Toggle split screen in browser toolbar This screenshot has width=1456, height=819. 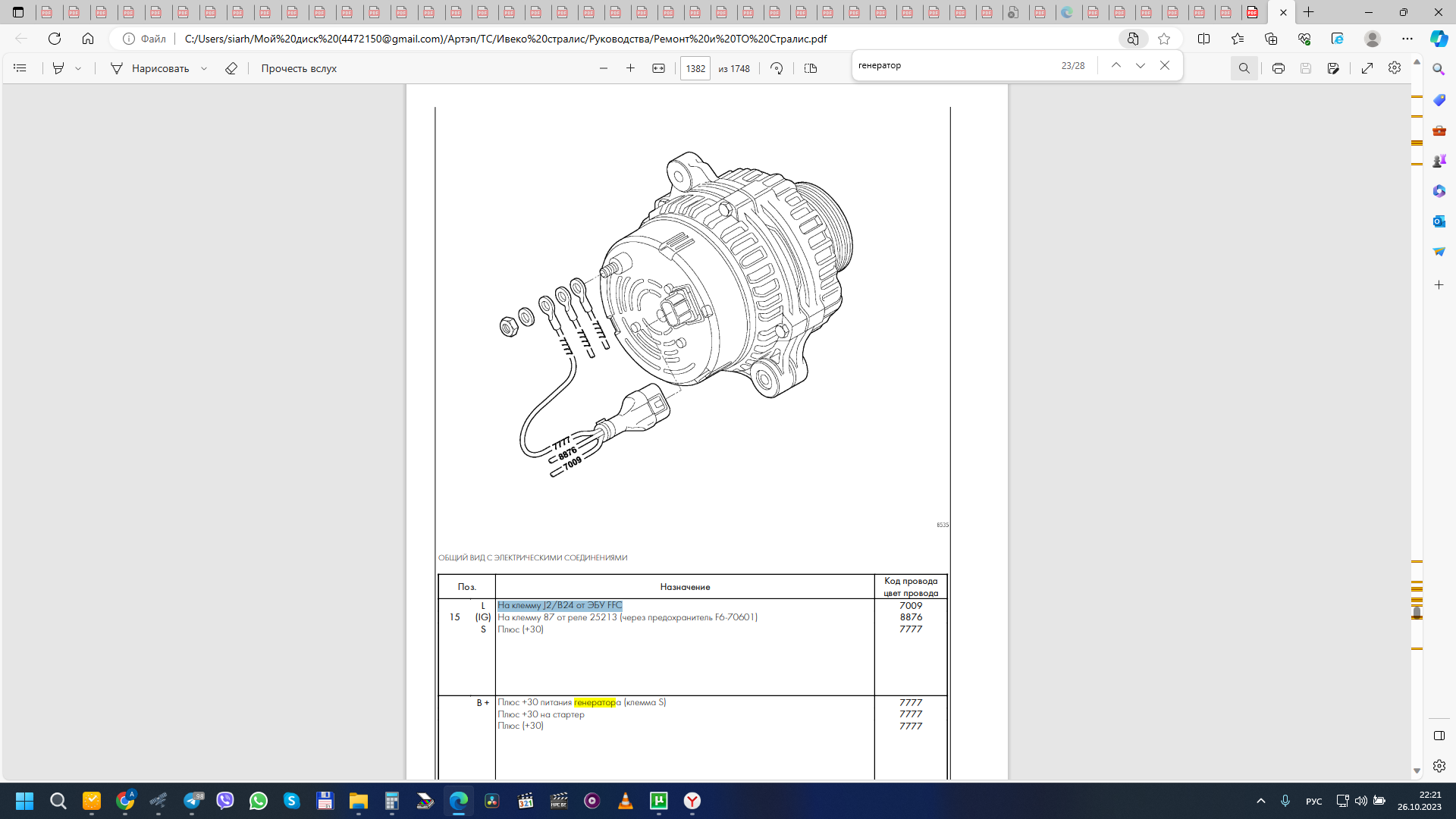click(x=1203, y=39)
